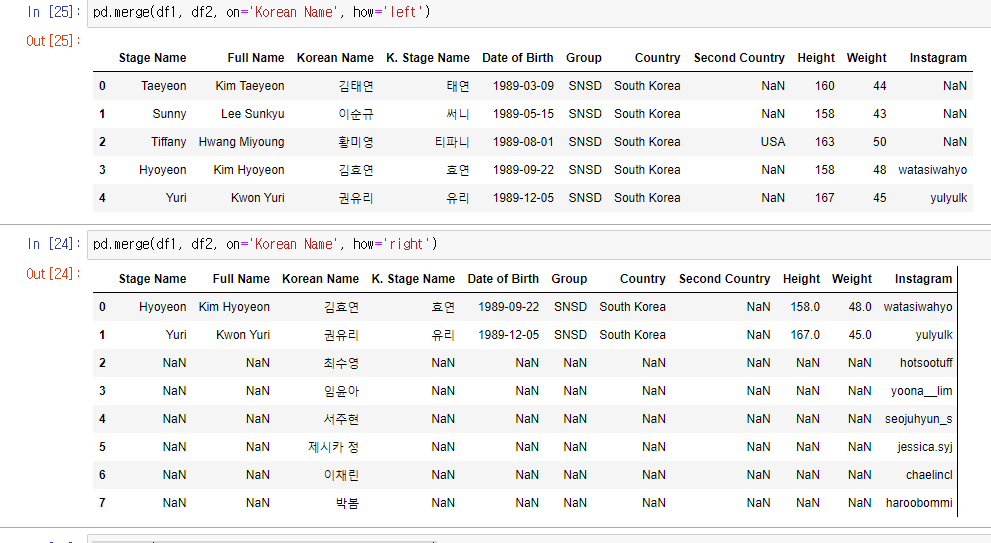991x543 pixels.
Task: Click row index 7 in second table
Action: point(102,503)
